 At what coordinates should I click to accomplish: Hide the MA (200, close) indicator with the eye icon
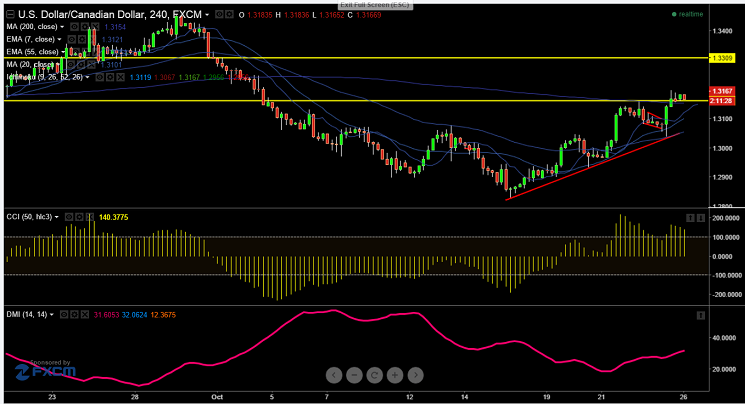click(75, 27)
